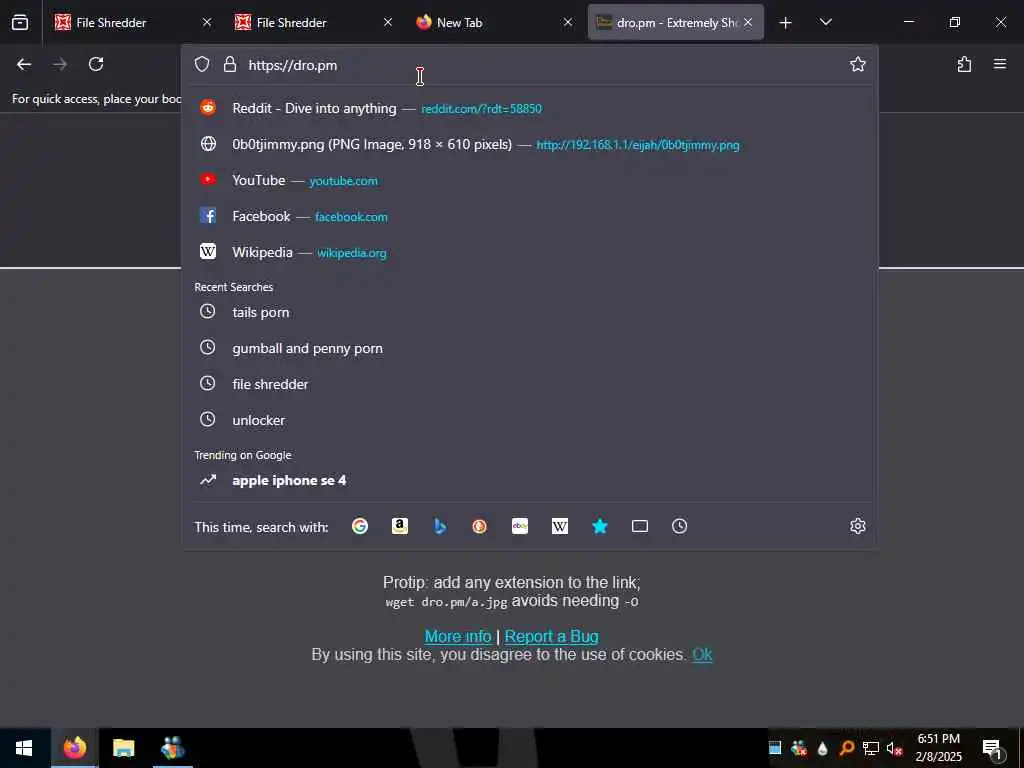Select trending search "apple iphone se 4"
Viewport: 1024px width, 768px height.
[530, 481]
